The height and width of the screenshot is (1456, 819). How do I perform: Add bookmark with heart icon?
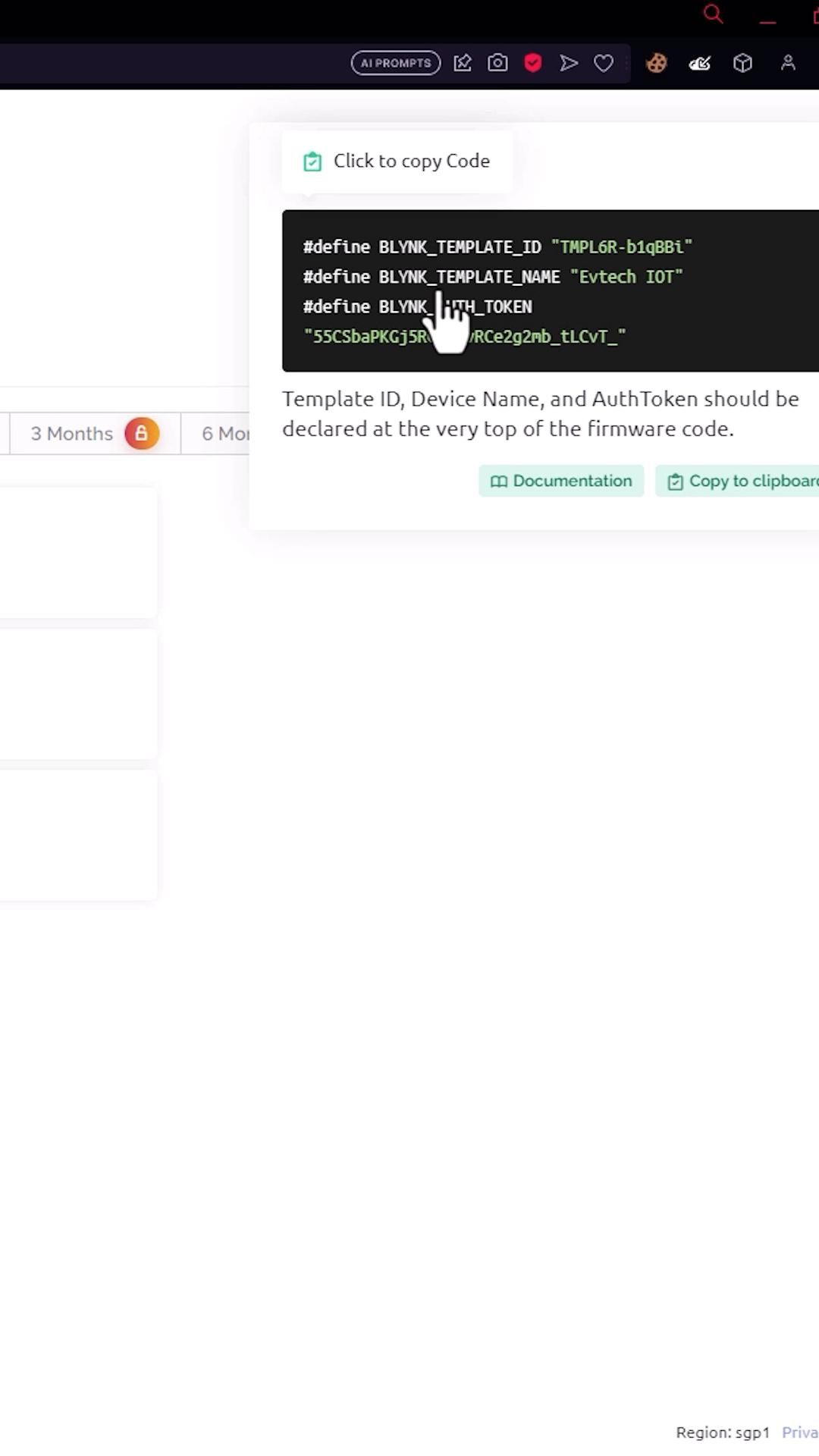604,63
